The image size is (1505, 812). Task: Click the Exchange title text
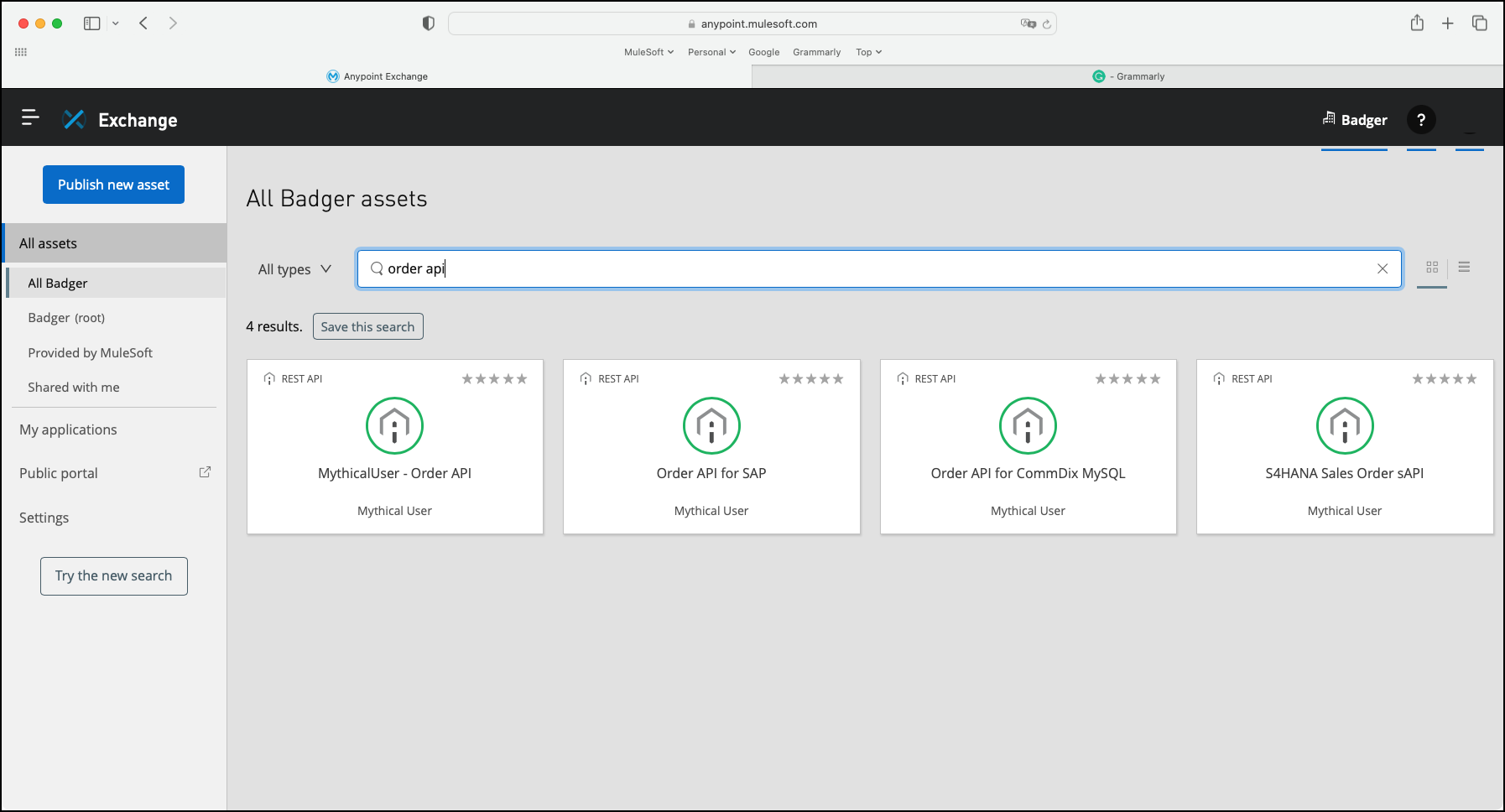pos(138,120)
